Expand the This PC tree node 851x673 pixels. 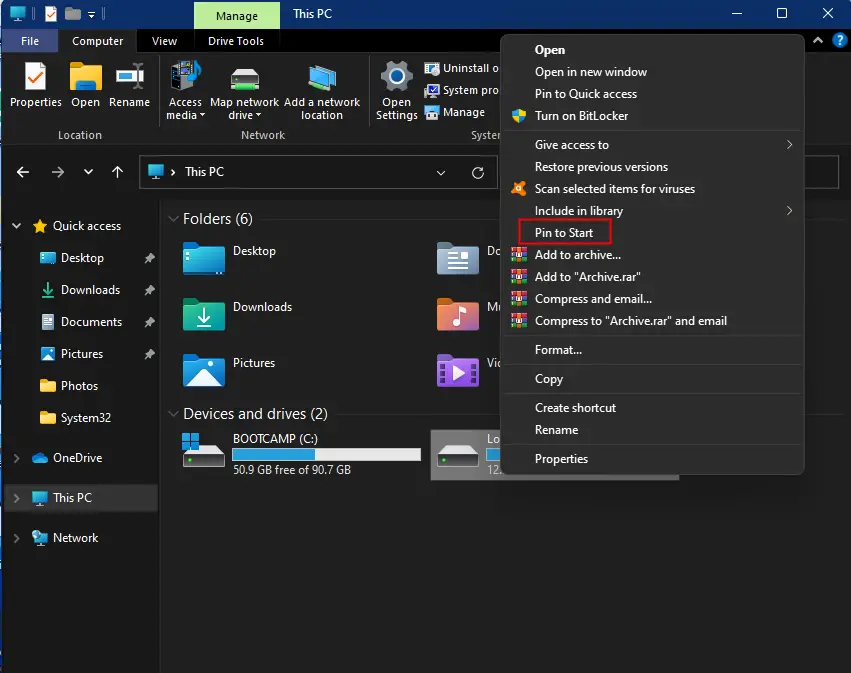point(16,498)
